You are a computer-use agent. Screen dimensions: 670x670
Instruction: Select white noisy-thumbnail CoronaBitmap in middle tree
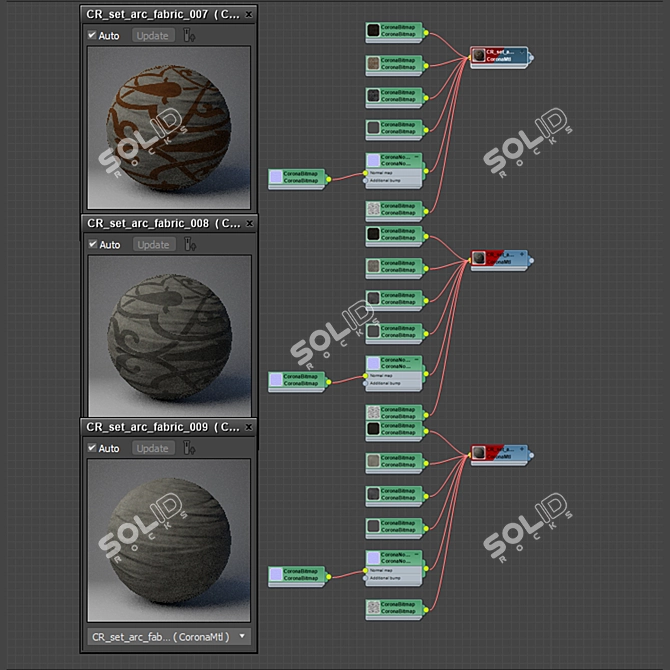tap(394, 412)
